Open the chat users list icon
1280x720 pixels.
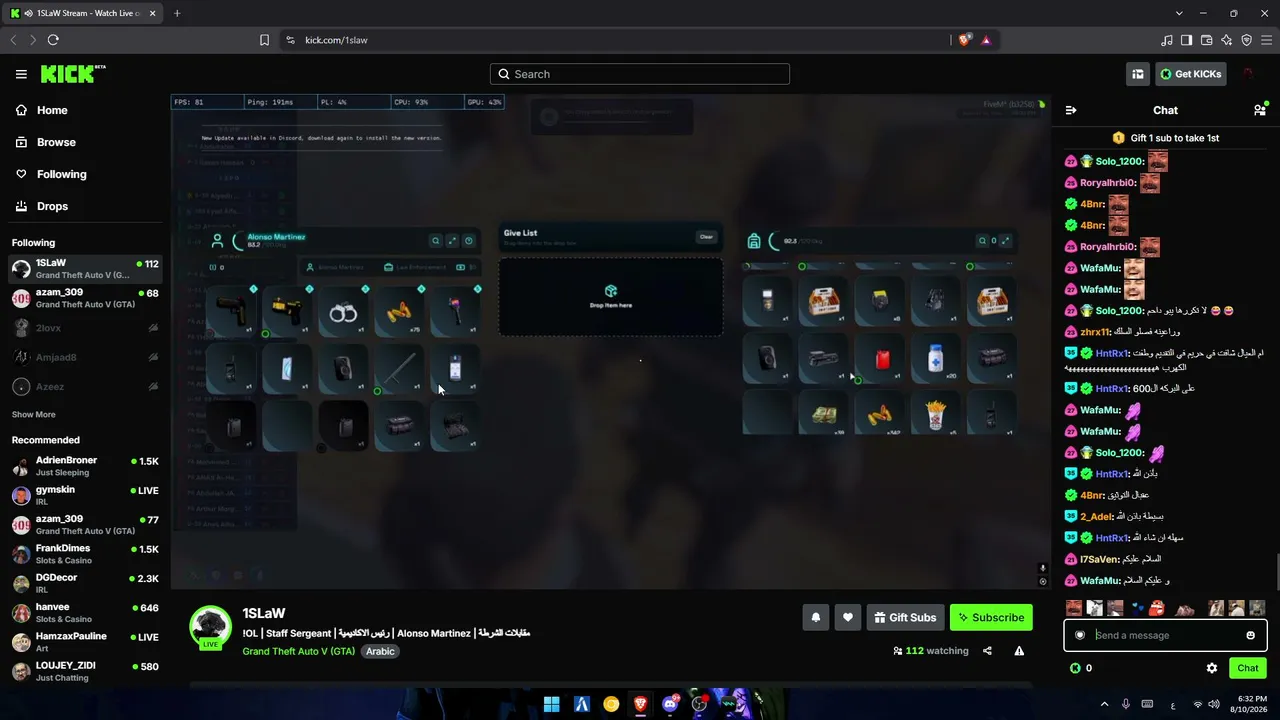pos(1259,110)
